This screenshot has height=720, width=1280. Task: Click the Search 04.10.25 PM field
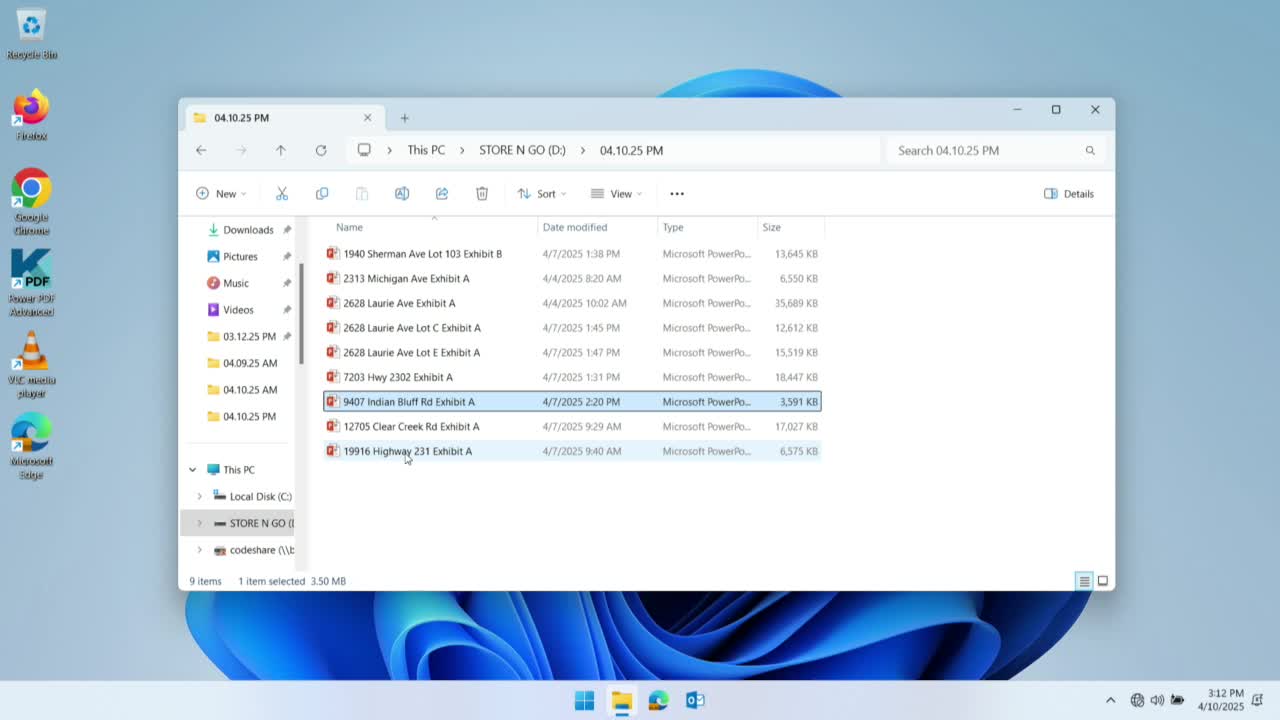tap(985, 150)
